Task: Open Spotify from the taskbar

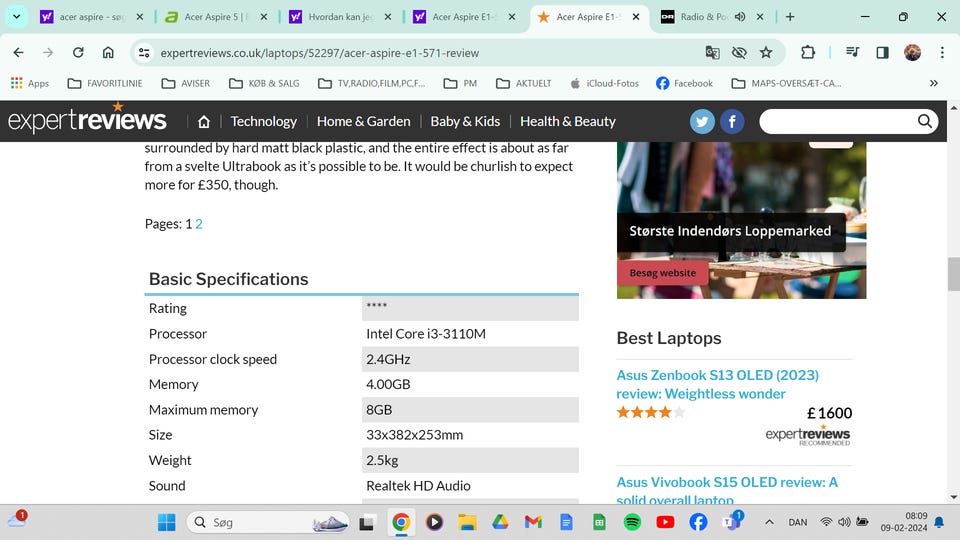Action: (x=632, y=522)
